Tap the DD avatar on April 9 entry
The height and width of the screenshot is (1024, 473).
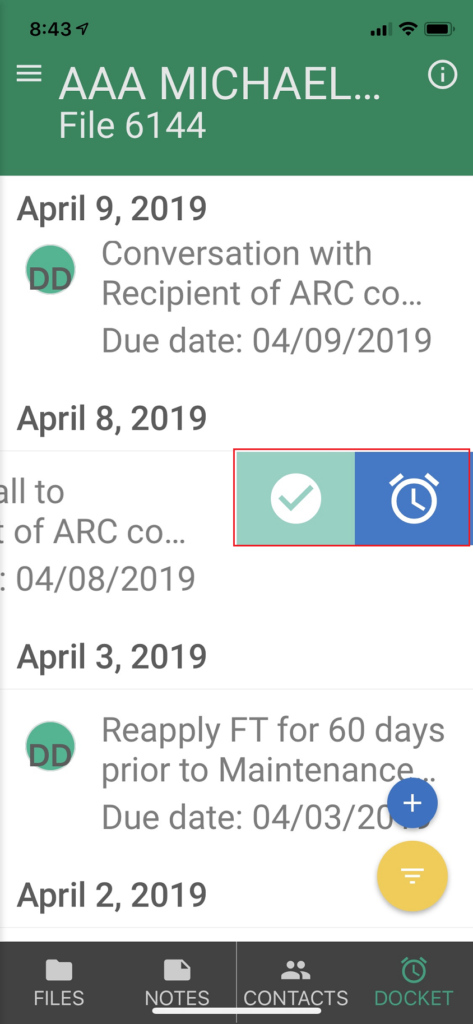(x=50, y=269)
